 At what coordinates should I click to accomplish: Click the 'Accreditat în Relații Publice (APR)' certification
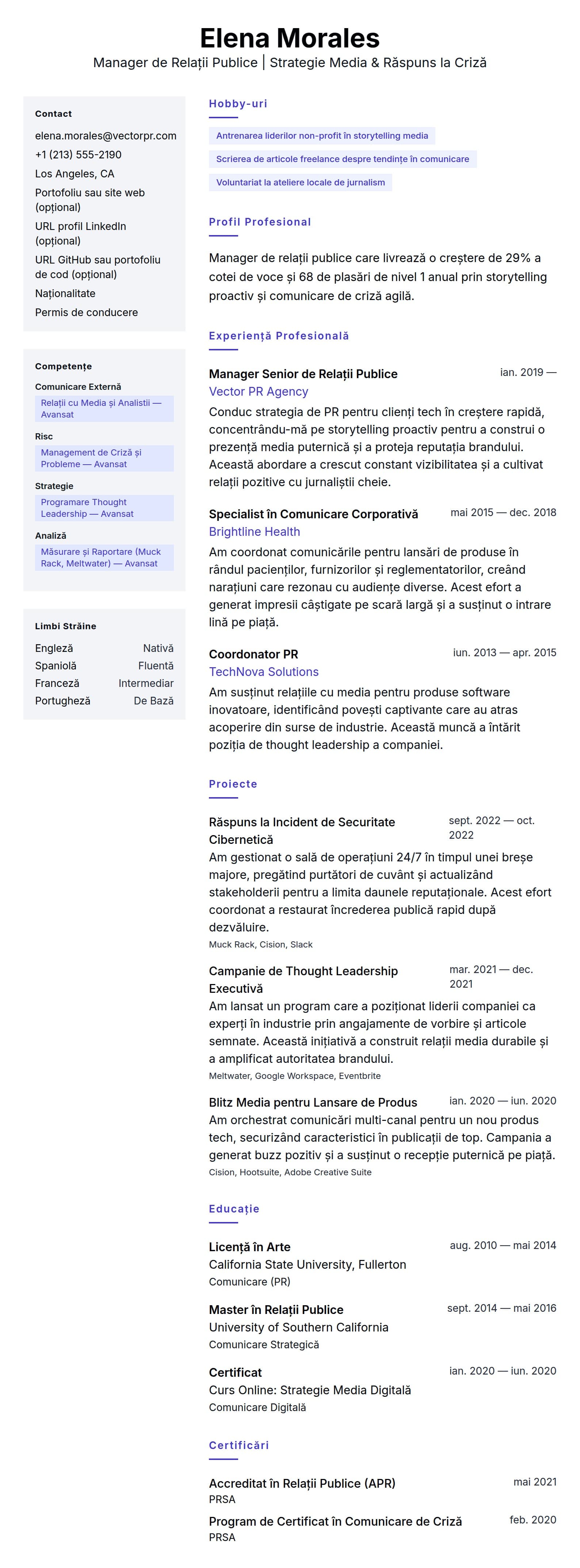(x=302, y=1483)
